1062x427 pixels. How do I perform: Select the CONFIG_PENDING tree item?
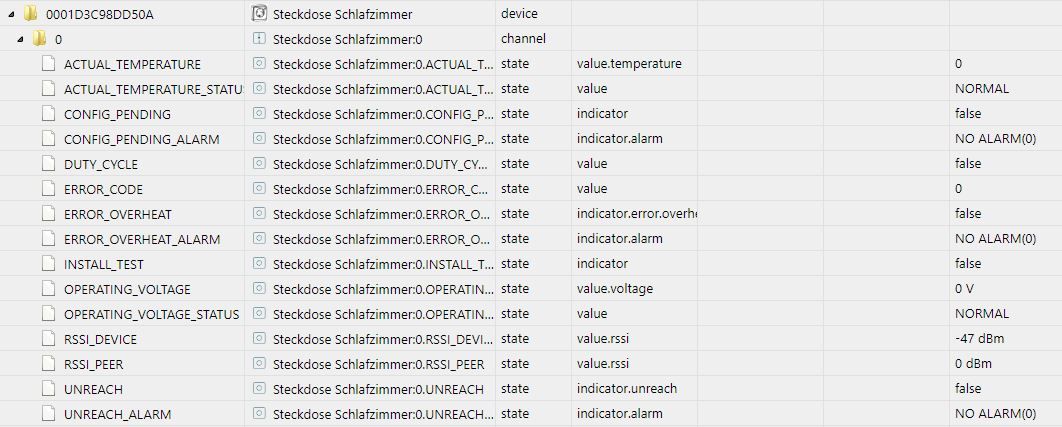[x=117, y=114]
